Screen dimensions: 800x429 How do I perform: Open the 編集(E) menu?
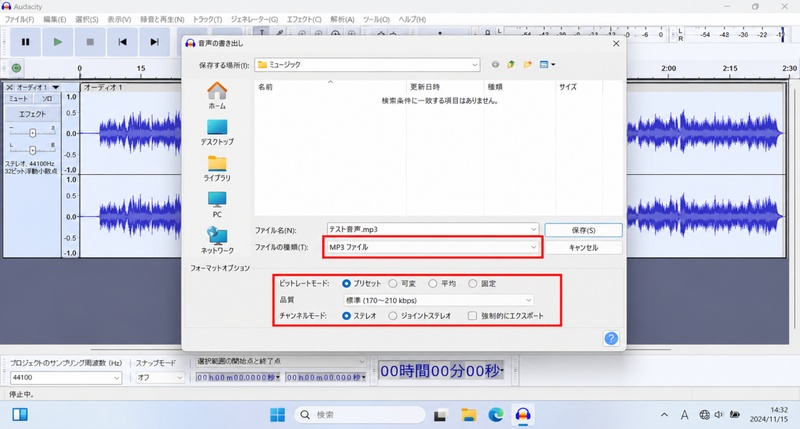click(55, 19)
